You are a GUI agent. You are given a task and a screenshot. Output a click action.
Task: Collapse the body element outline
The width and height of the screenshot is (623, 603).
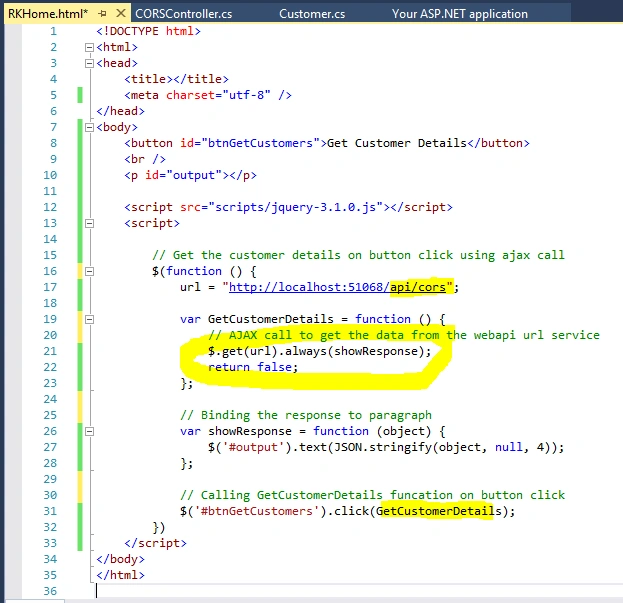coord(89,128)
